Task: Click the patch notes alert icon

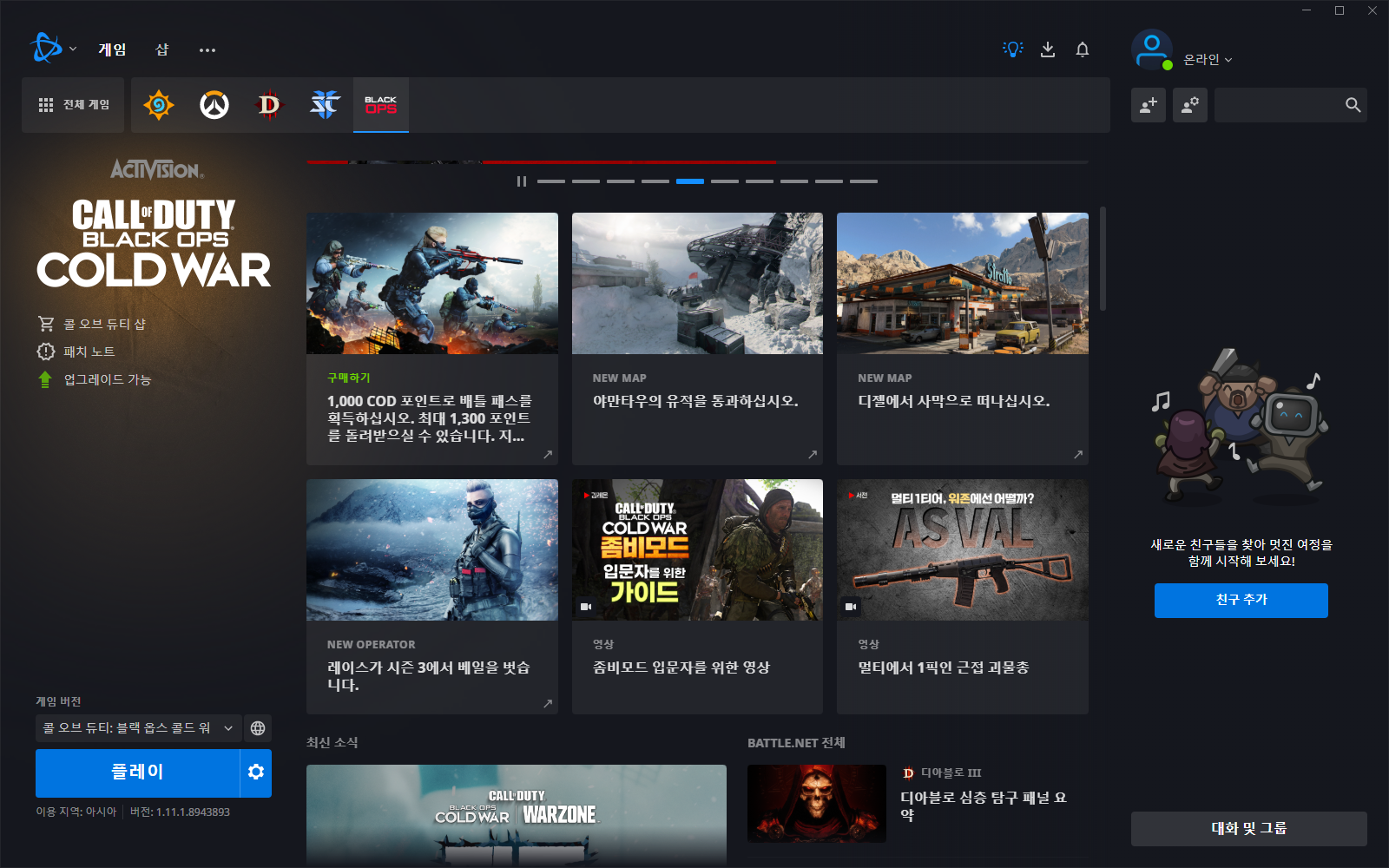Action: click(46, 352)
